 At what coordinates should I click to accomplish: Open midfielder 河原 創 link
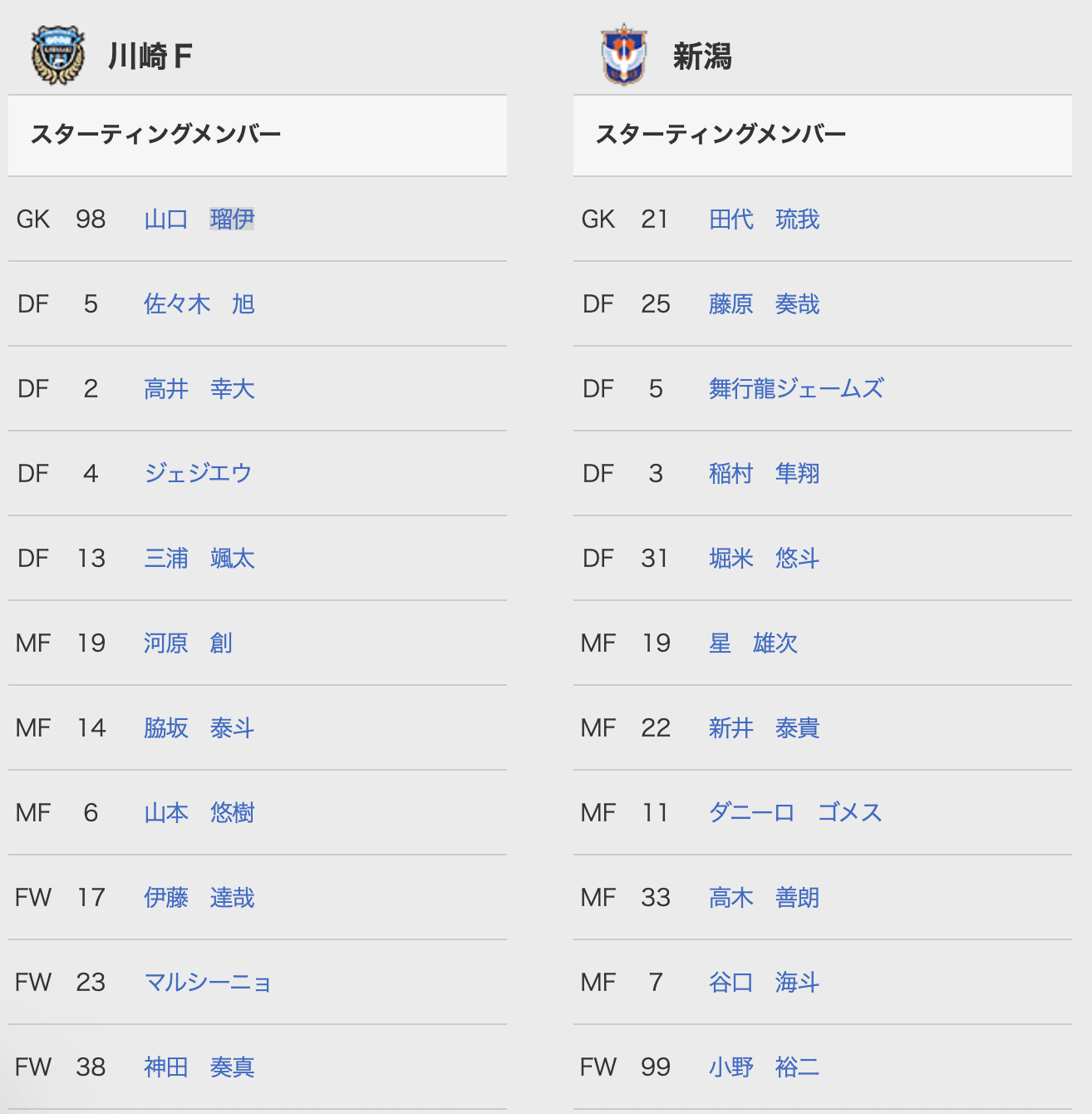point(188,643)
